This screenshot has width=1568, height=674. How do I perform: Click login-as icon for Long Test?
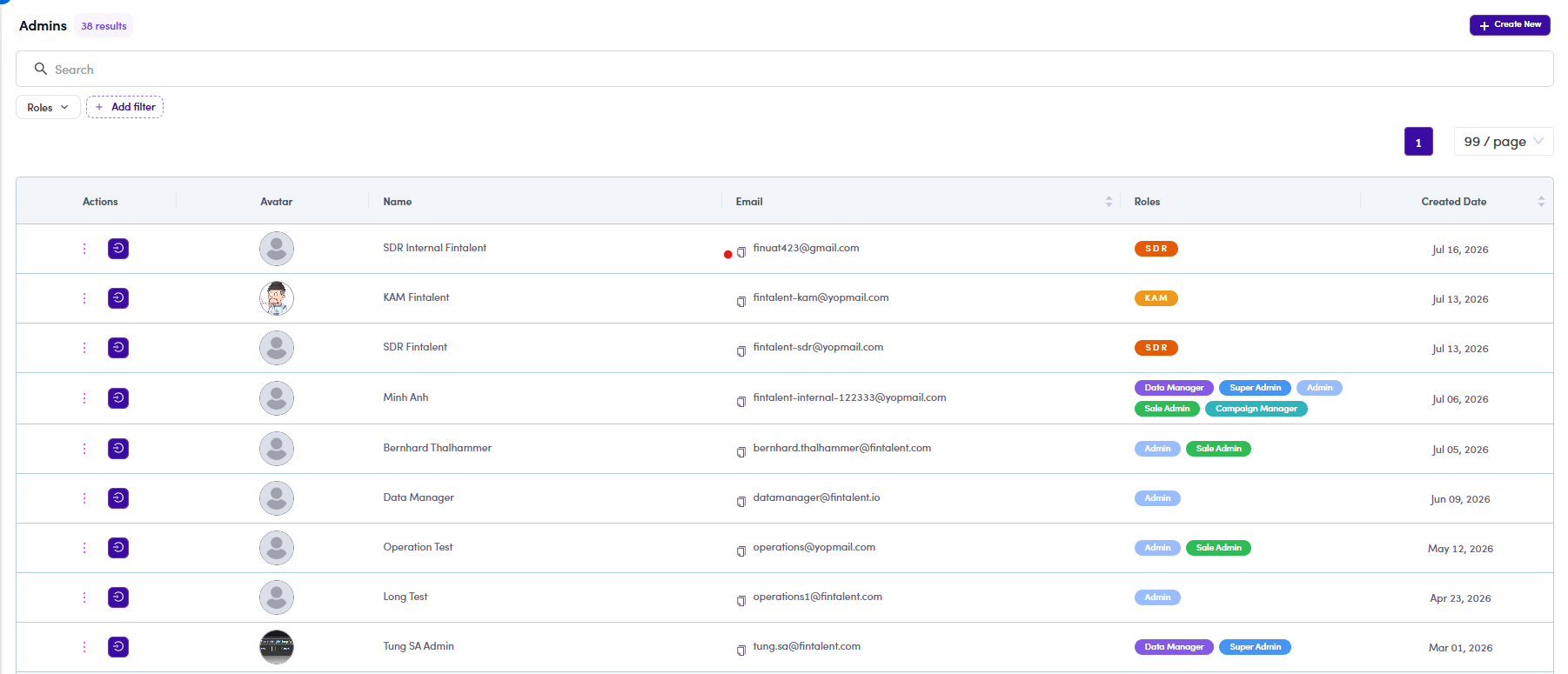[x=118, y=597]
